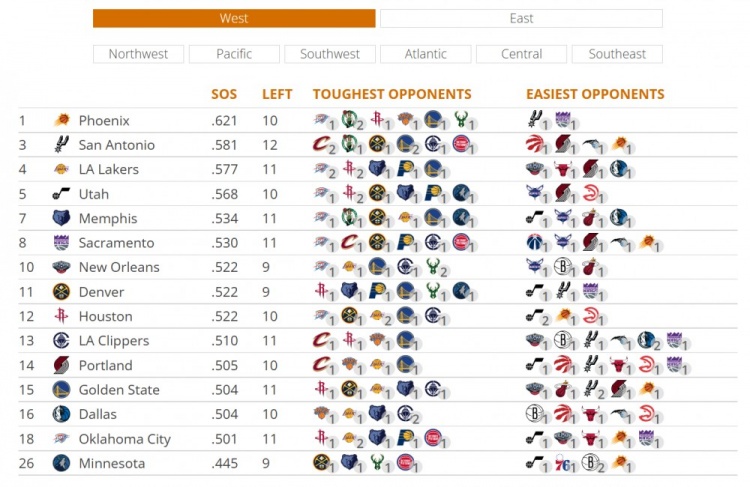The image size is (750, 487).
Task: Click the San Antonio Spurs team logo
Action: click(x=61, y=145)
